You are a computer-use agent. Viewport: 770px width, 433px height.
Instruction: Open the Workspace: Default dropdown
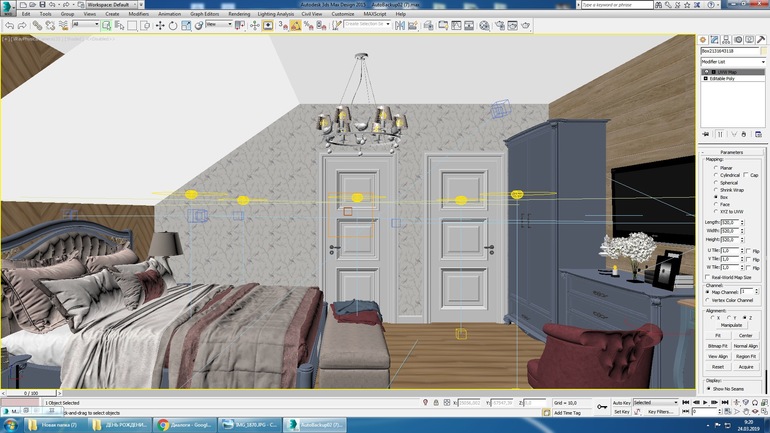click(x=112, y=5)
